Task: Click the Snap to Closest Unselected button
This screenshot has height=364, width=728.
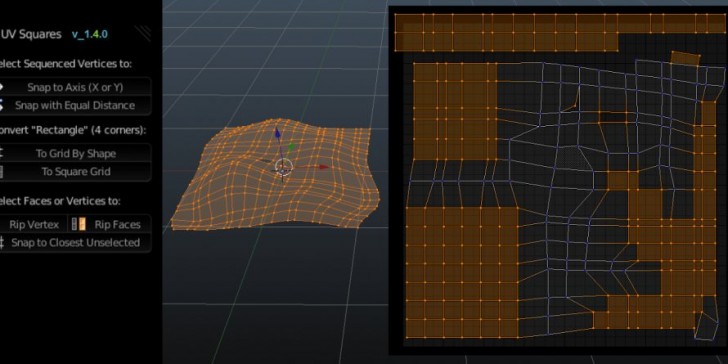Action: (75, 242)
